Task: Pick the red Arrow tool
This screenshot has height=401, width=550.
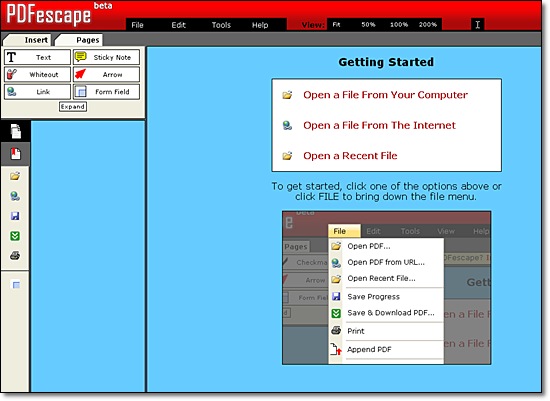Action: (106, 74)
